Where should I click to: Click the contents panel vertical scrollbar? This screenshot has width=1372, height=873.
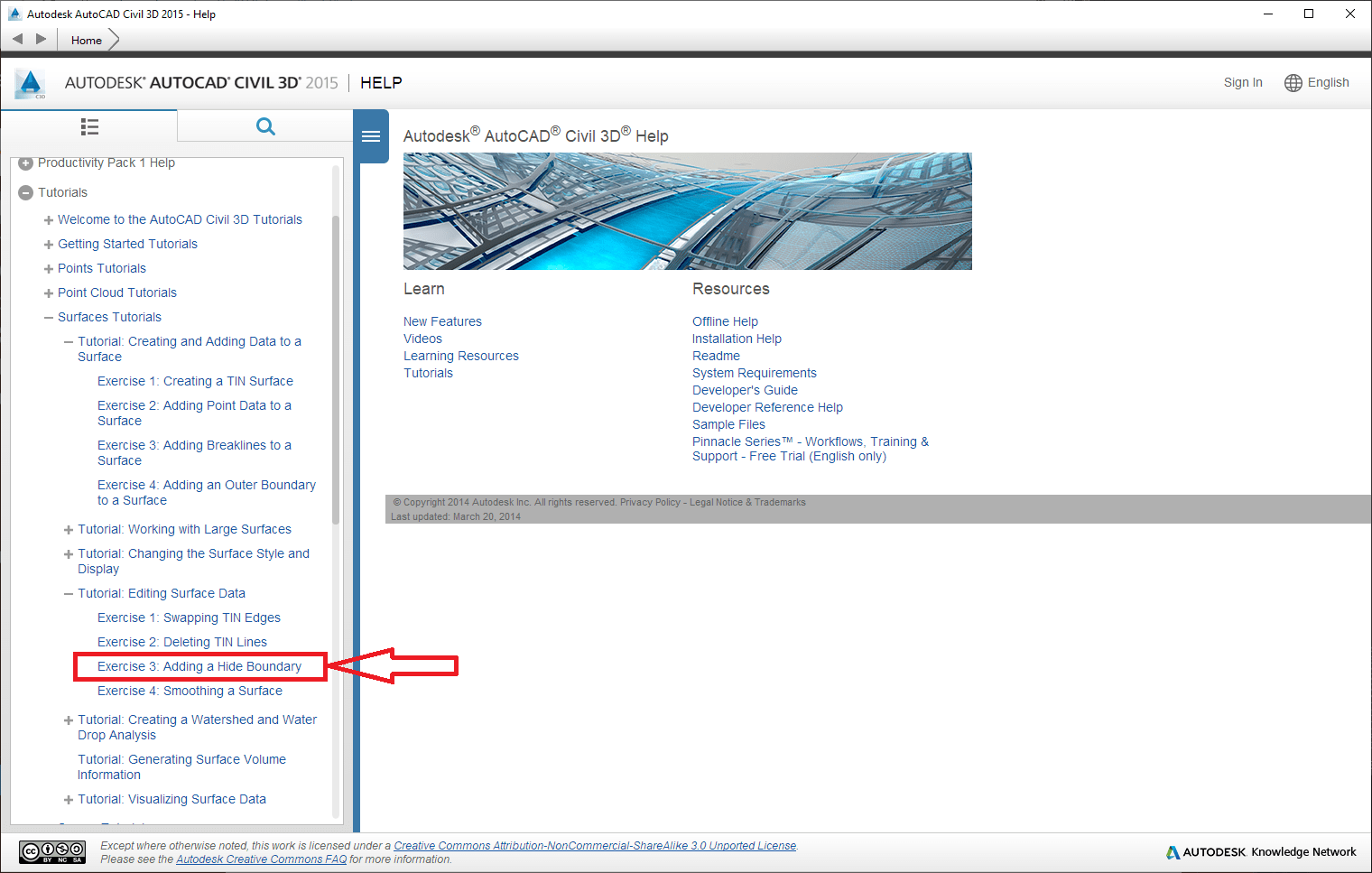pos(336,370)
